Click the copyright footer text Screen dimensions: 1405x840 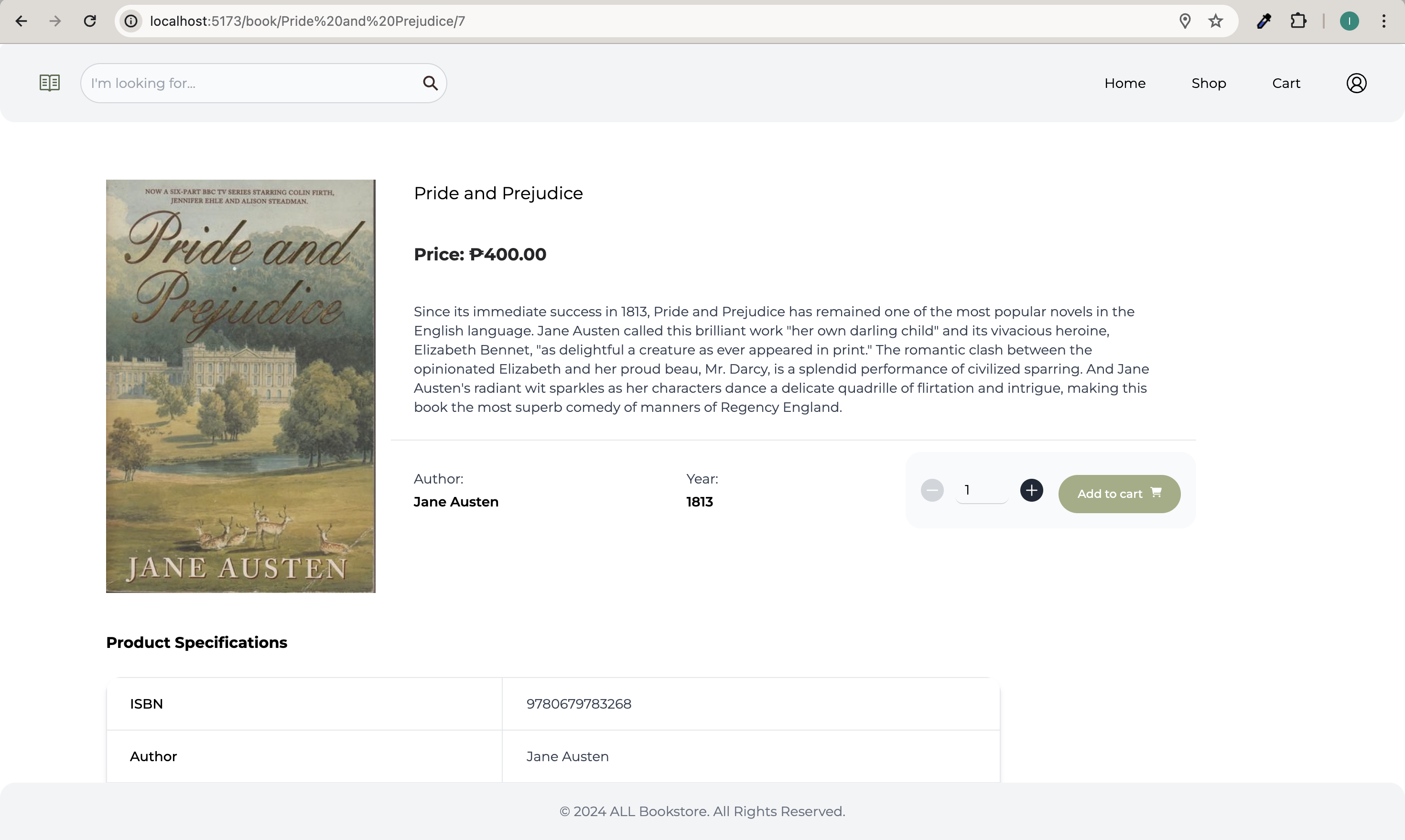[702, 811]
